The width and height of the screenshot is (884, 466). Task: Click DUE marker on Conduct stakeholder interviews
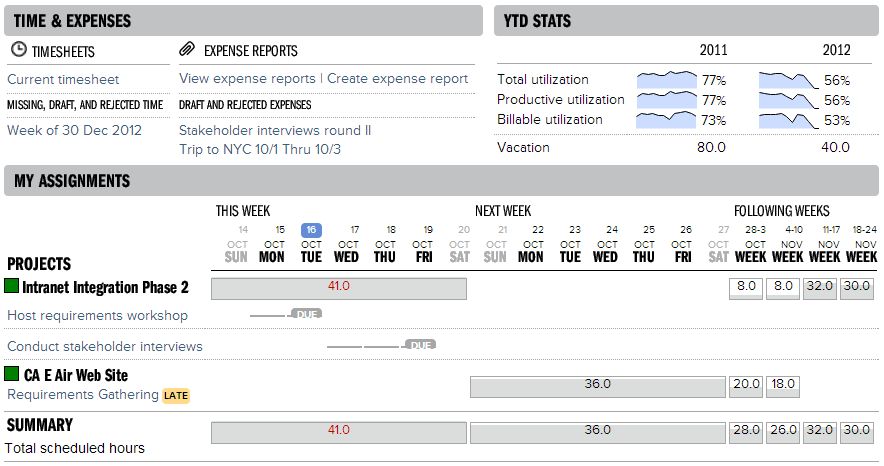coord(421,345)
